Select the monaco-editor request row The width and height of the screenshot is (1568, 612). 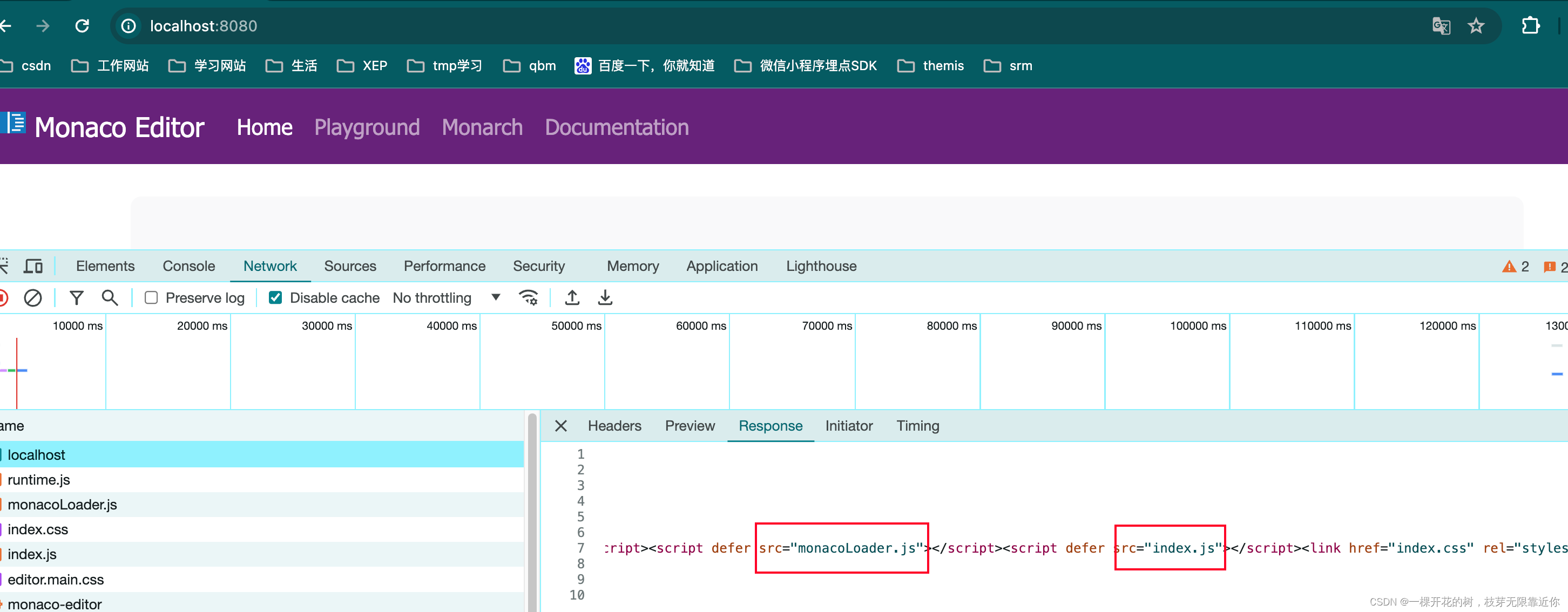(x=262, y=602)
